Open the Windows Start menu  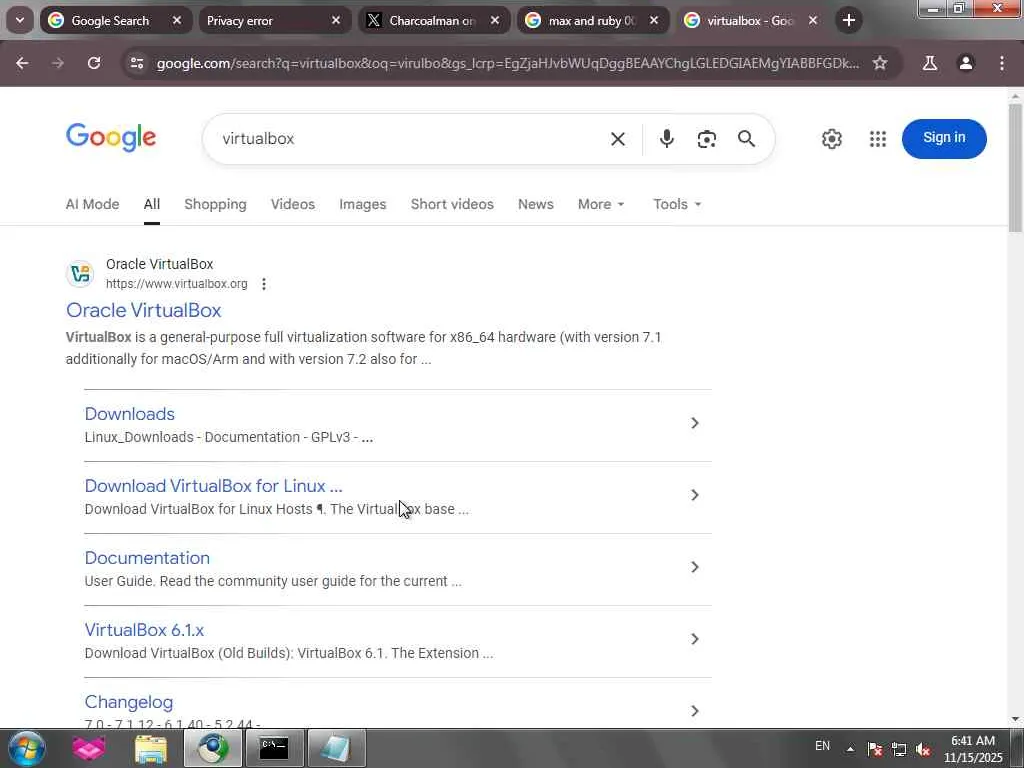click(26, 748)
